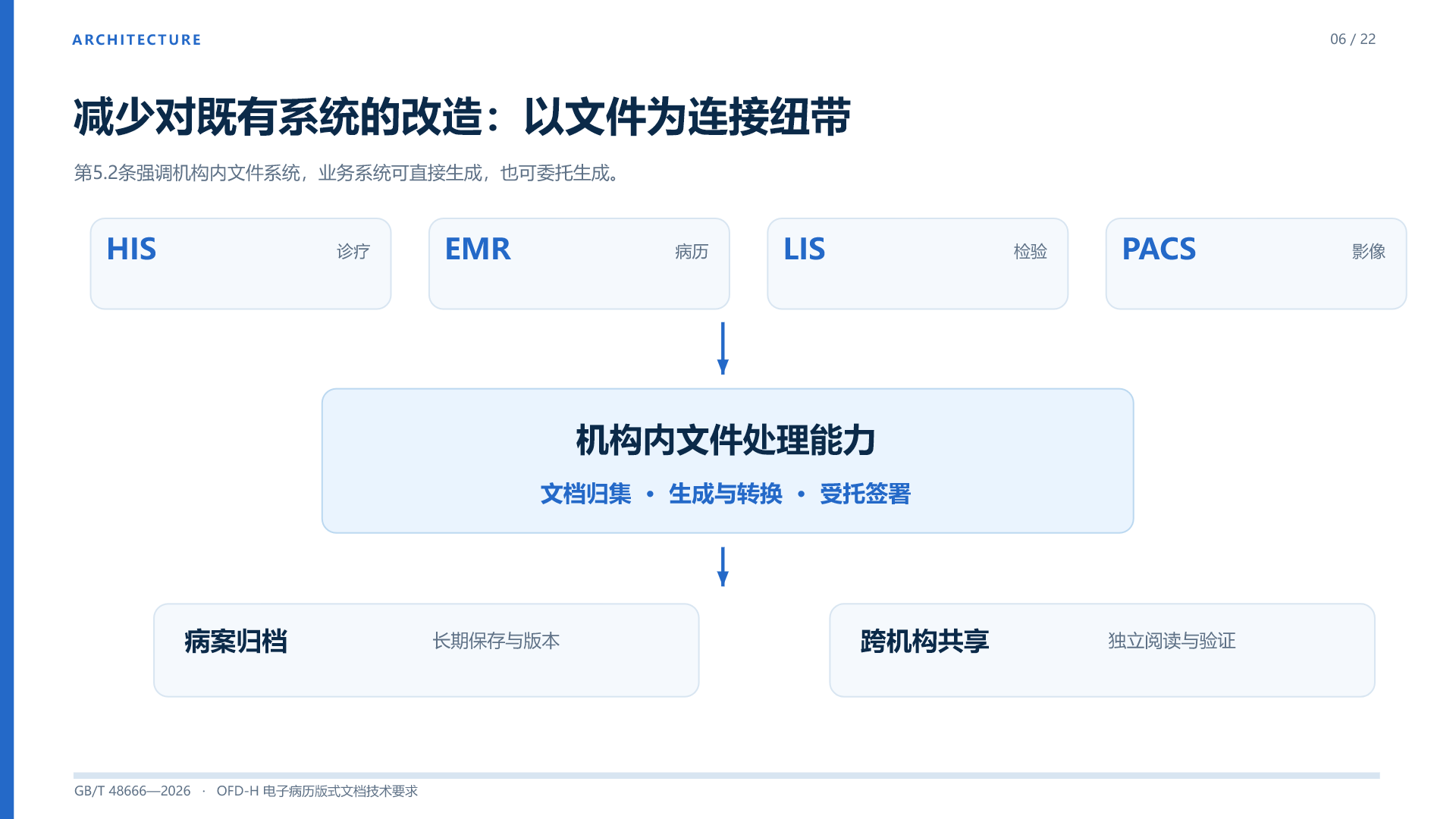Select the EMR system card
The height and width of the screenshot is (819, 1456).
tap(579, 264)
